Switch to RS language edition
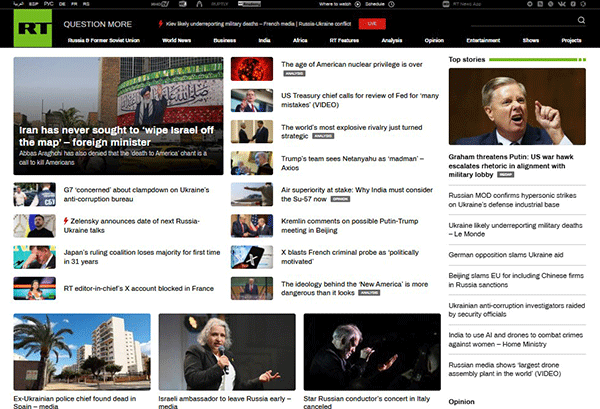This screenshot has width=600, height=409. [86, 4]
